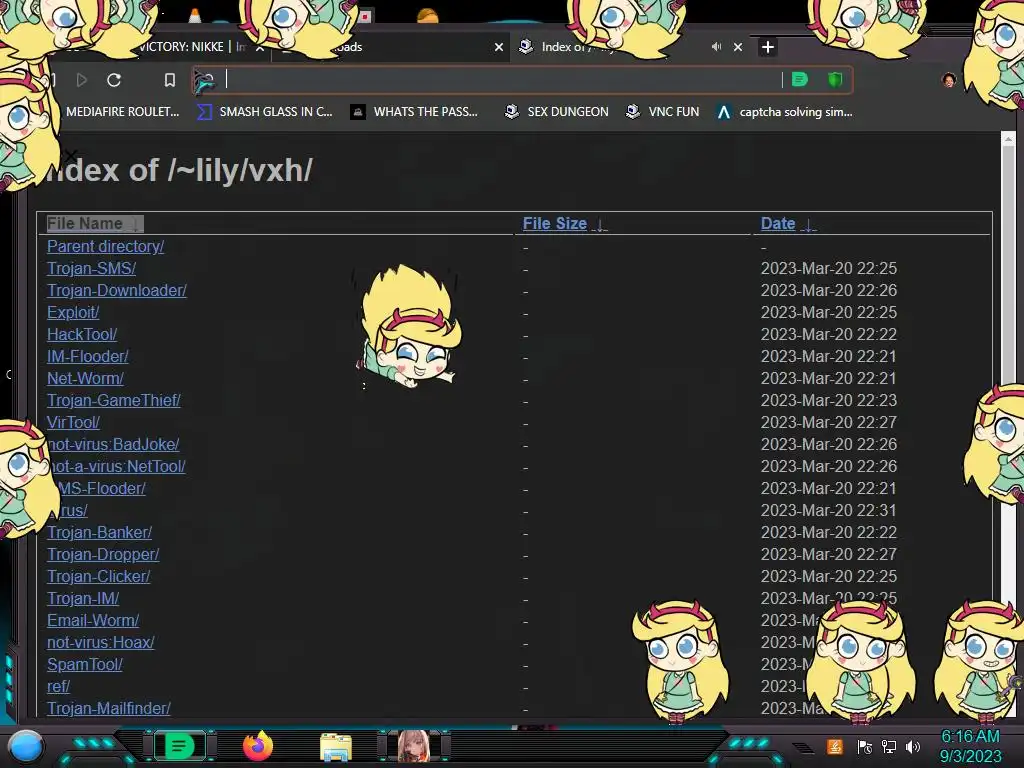
Task: Click the forward navigation arrow
Action: pyautogui.click(x=82, y=80)
